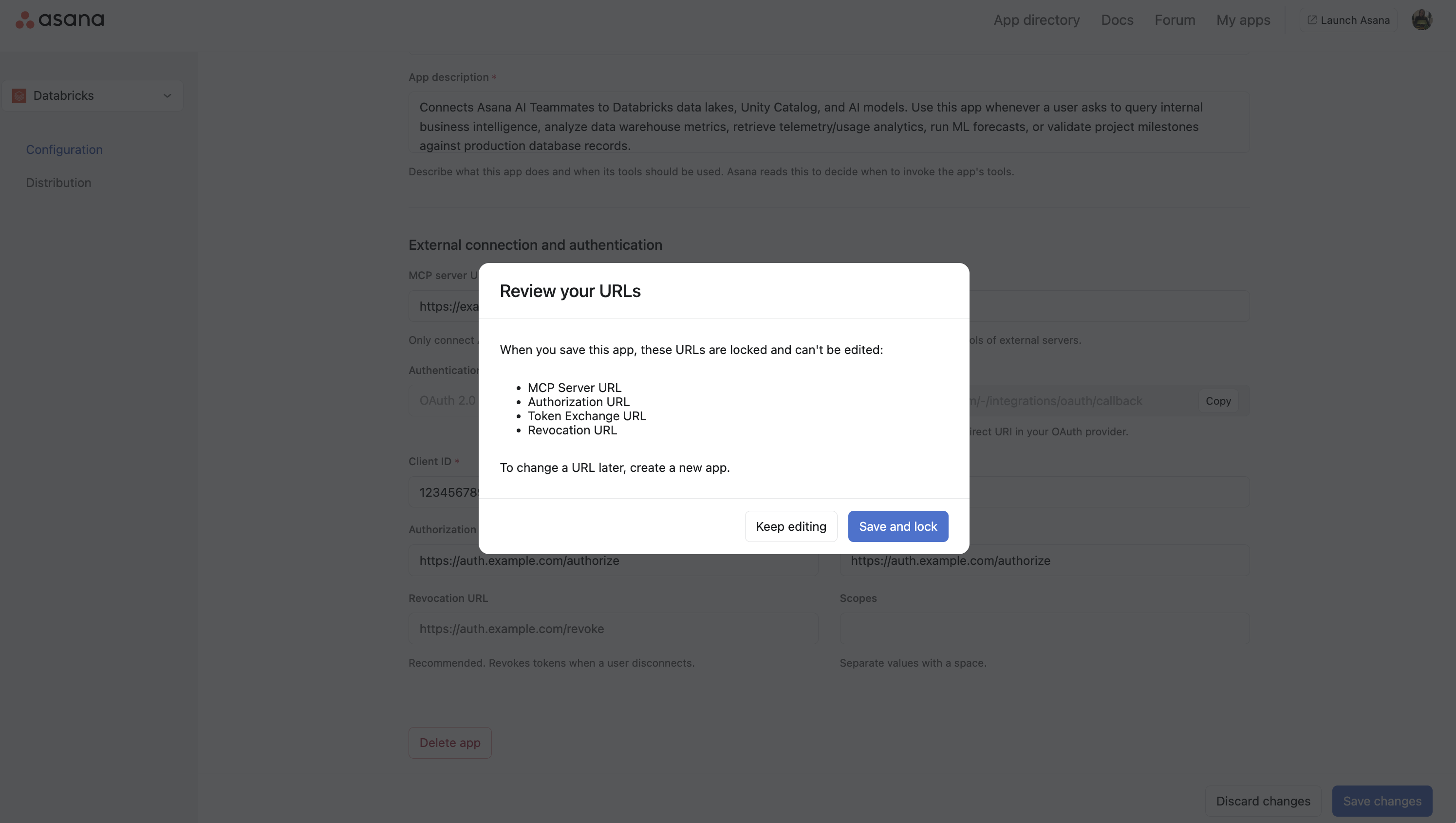Confirm with Save and lock
The image size is (1456, 823).
(x=897, y=526)
